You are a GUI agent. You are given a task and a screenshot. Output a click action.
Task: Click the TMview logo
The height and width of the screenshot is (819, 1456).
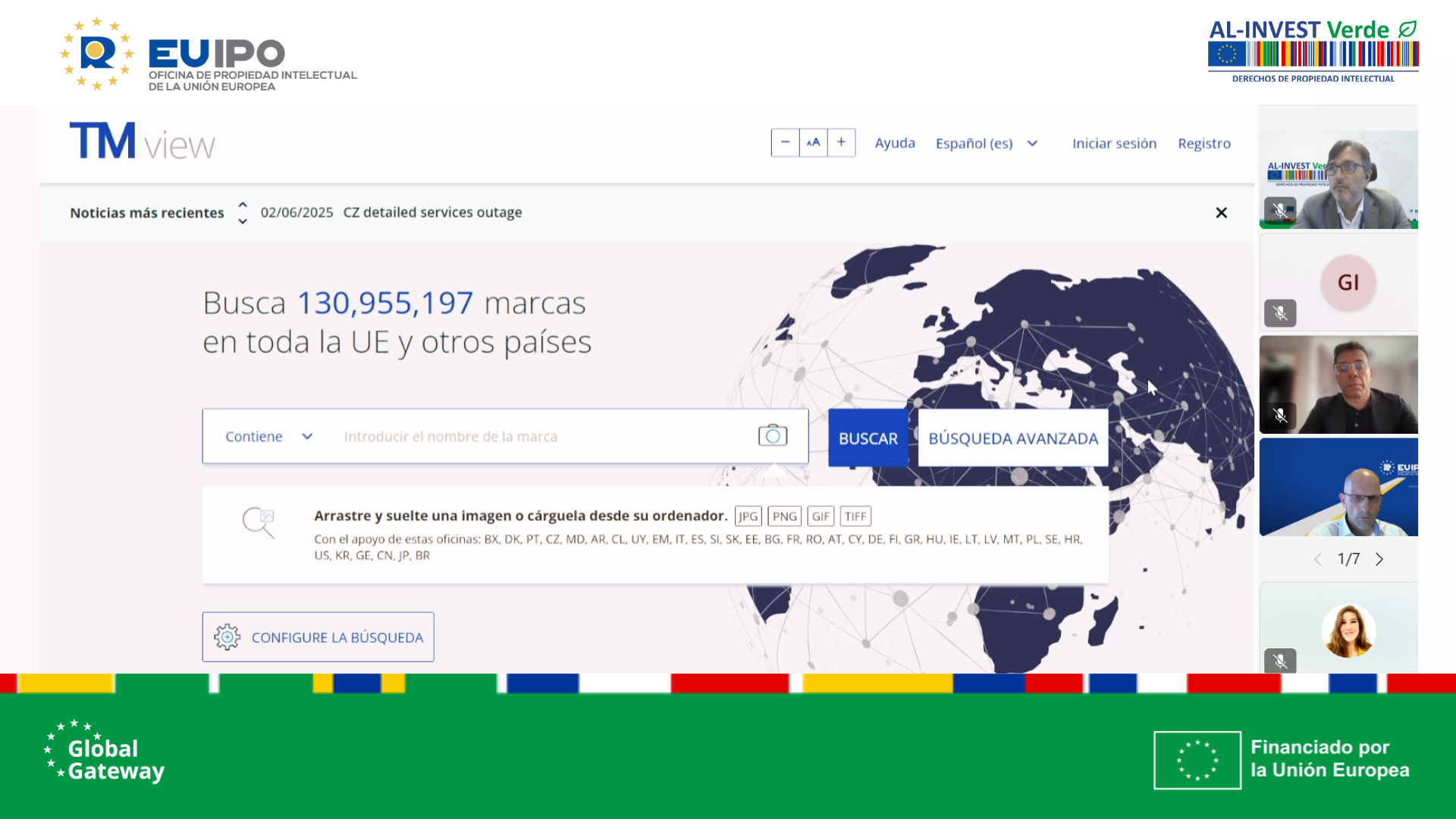click(x=143, y=142)
